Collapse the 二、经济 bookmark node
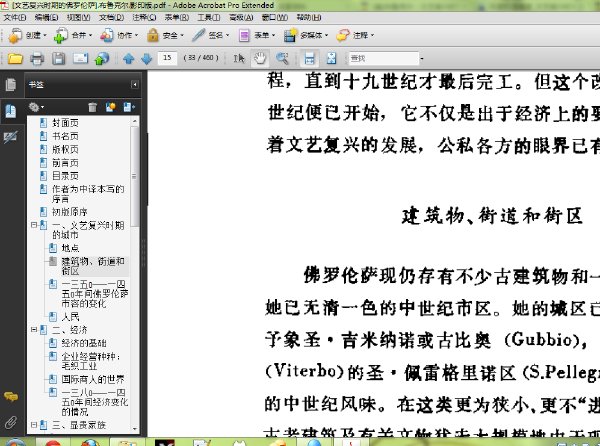 click(x=34, y=329)
